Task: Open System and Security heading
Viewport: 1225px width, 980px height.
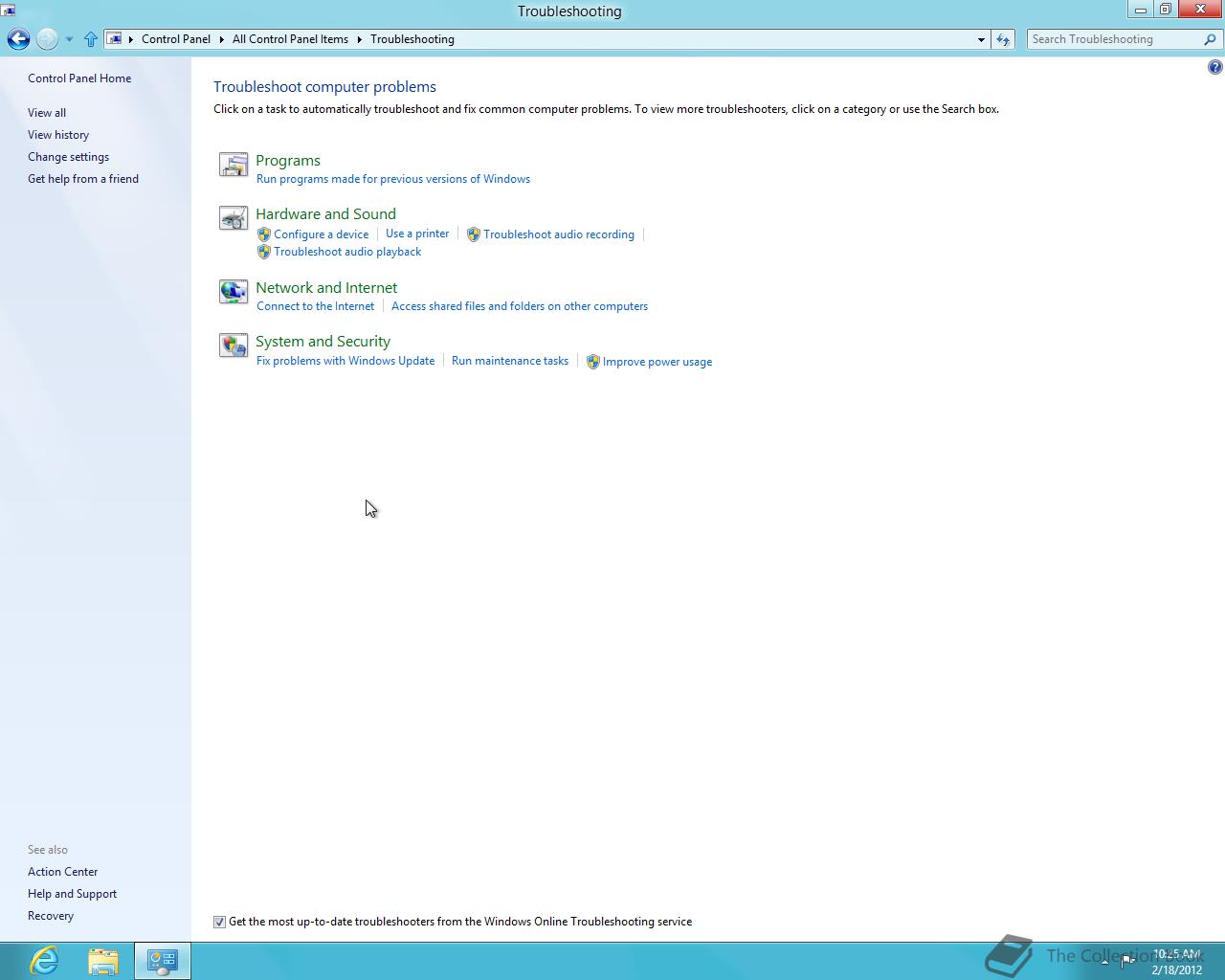Action: pyautogui.click(x=323, y=342)
